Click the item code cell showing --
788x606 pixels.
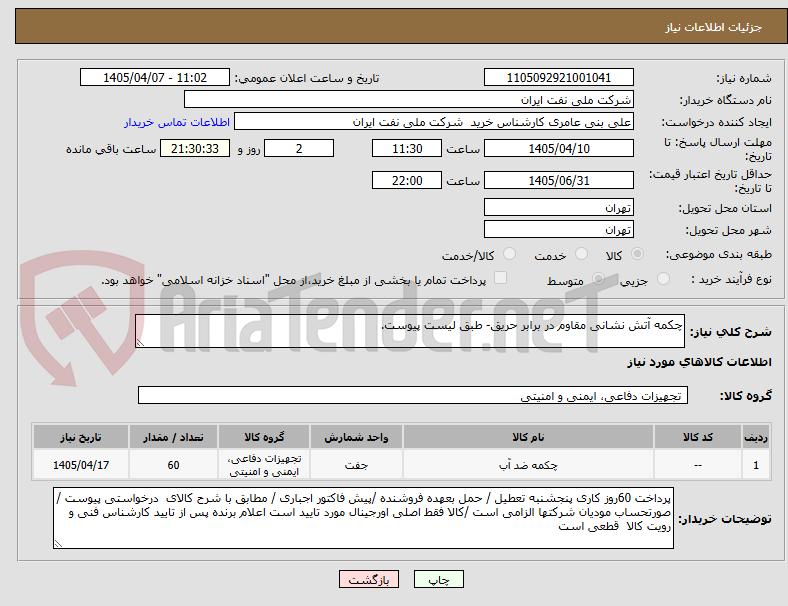[698, 465]
